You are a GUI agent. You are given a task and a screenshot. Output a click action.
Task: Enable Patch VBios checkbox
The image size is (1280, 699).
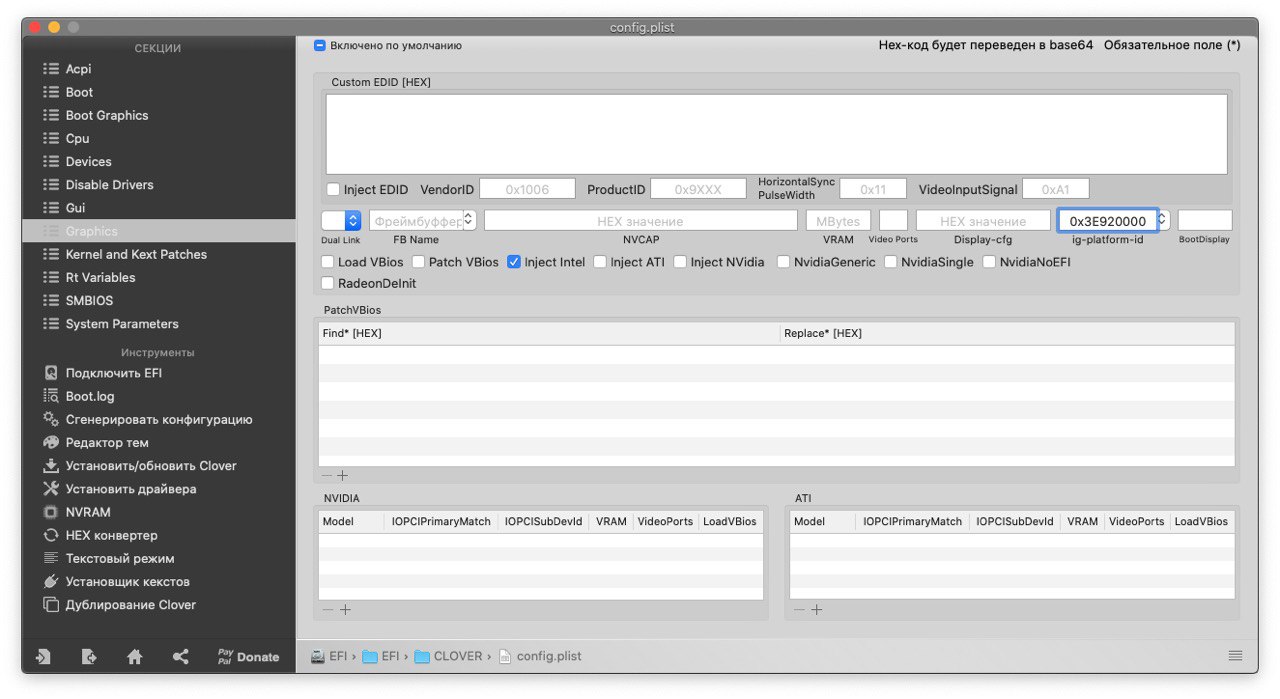pos(419,262)
